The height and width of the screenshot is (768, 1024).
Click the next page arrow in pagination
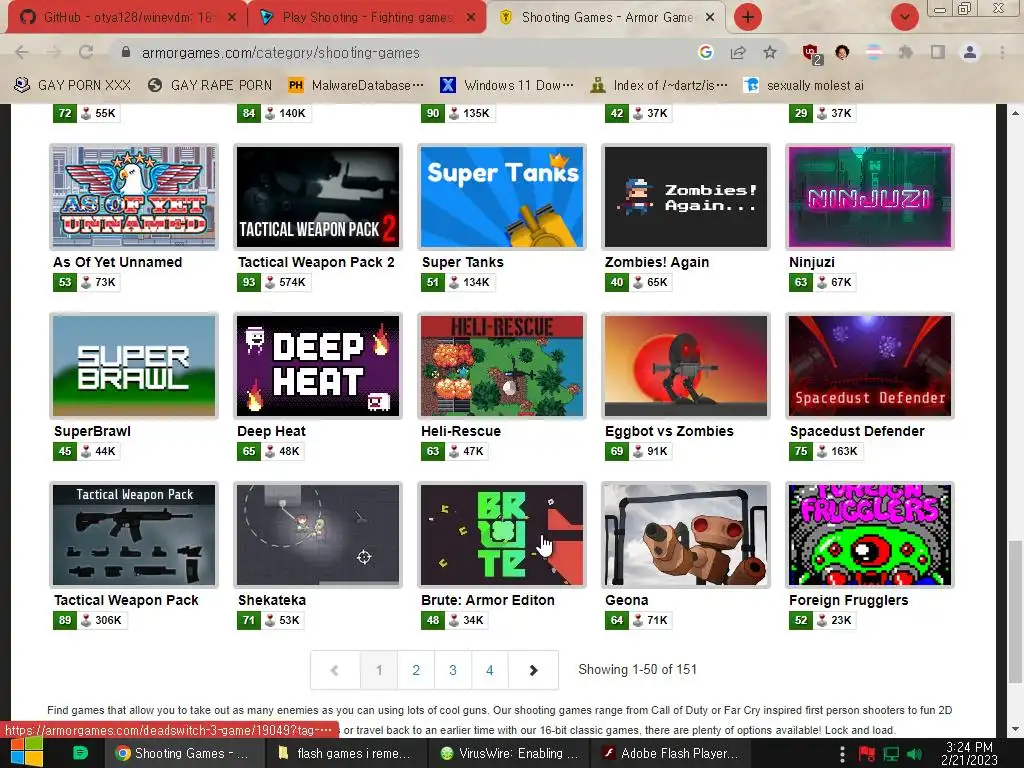tap(533, 670)
